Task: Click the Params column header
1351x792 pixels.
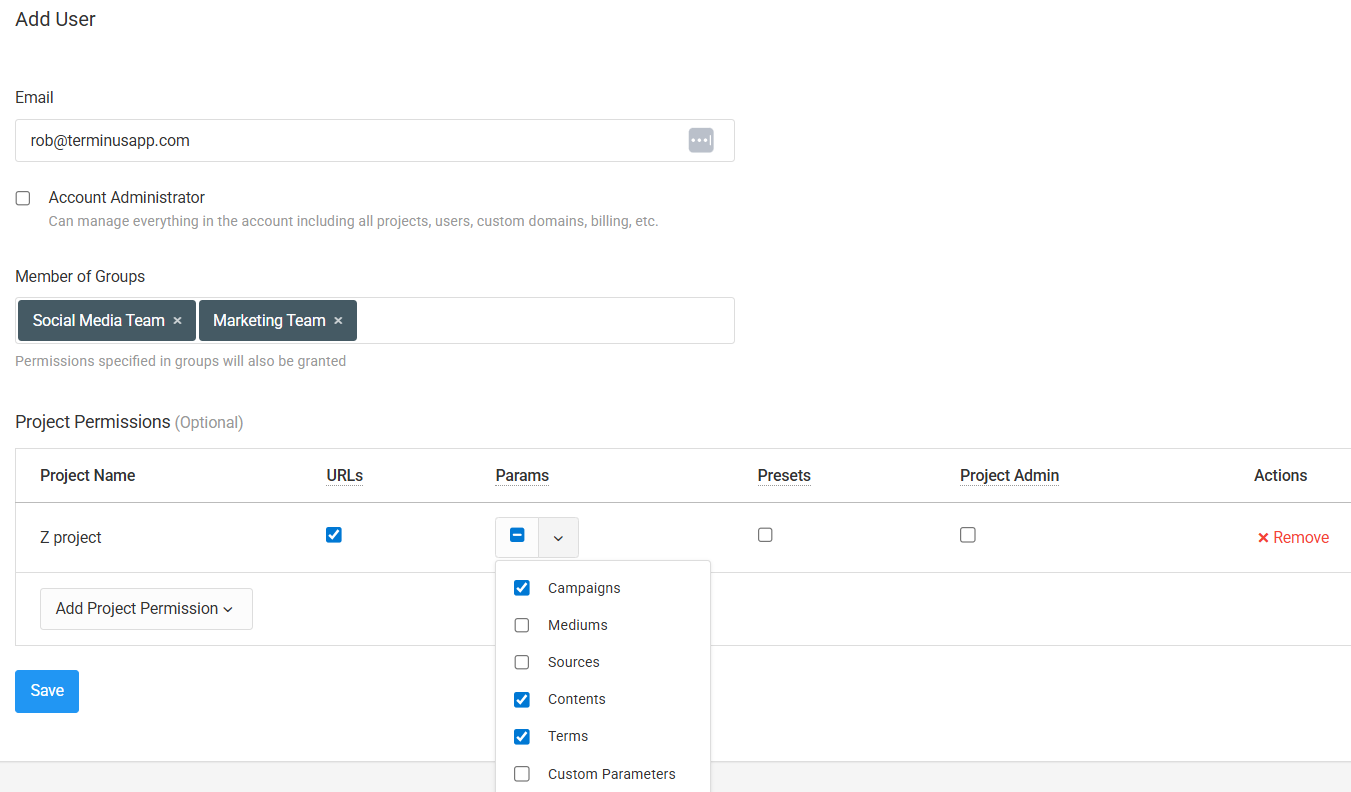Action: point(522,476)
